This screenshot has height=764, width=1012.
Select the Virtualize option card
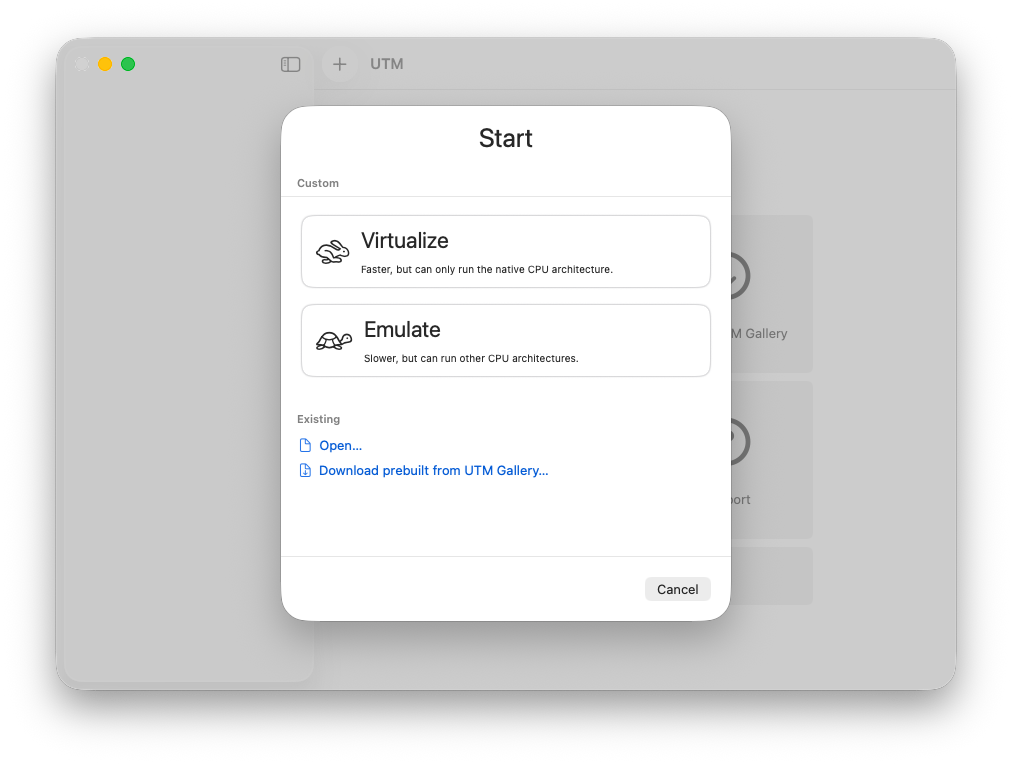pos(505,251)
